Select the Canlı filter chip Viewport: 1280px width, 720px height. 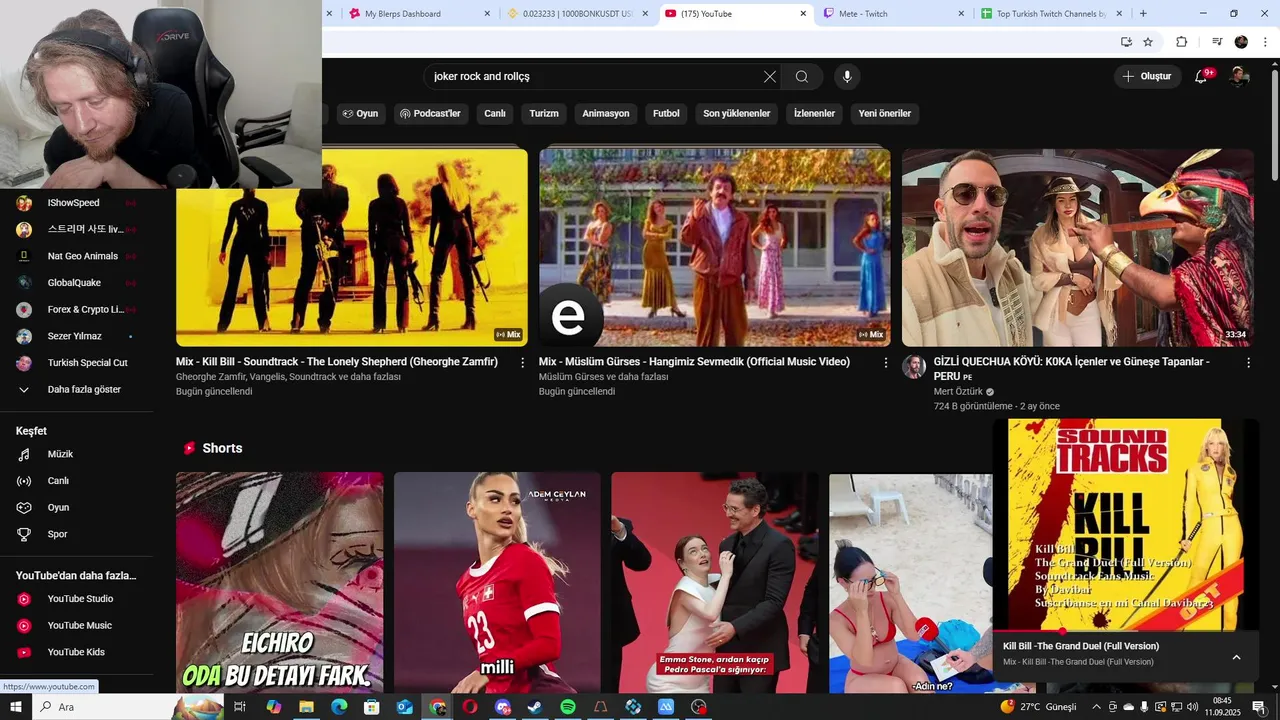coord(495,114)
